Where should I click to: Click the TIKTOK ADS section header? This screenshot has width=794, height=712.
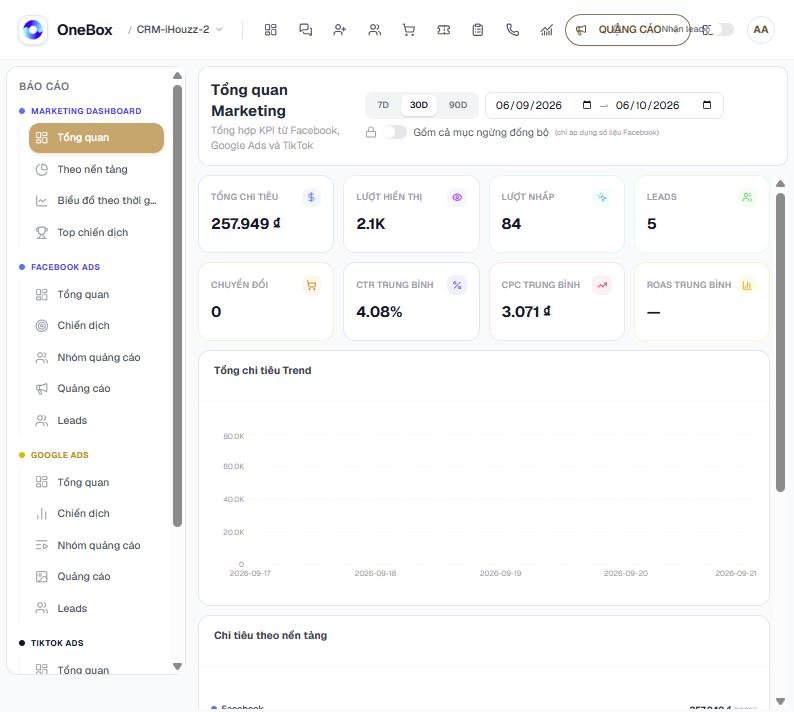pyautogui.click(x=57, y=643)
